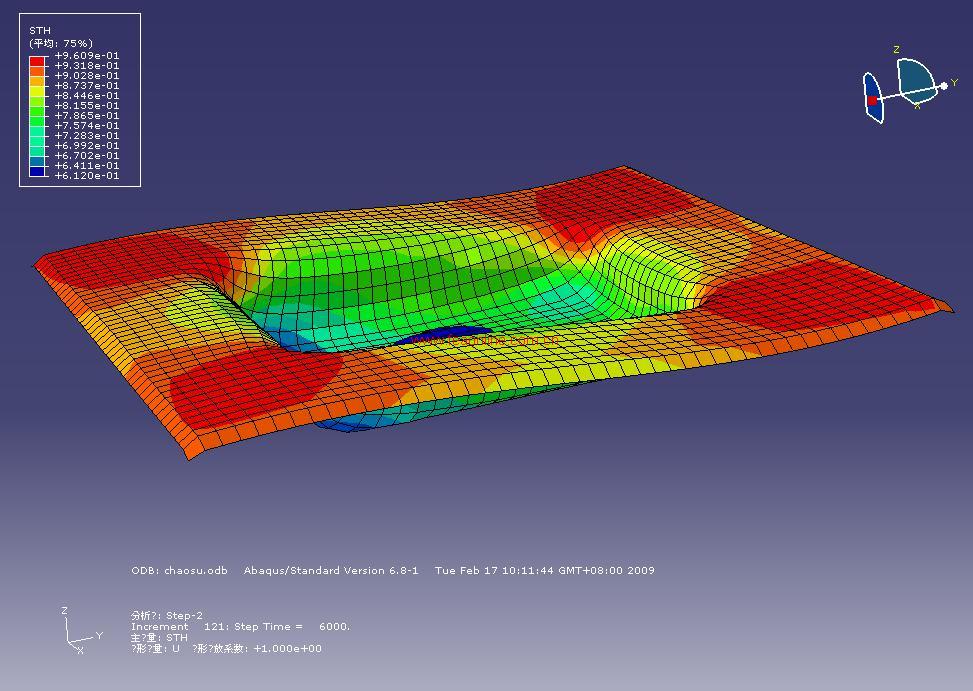Image resolution: width=973 pixels, height=691 pixels.
Task: Click the STH legend title
Action: tap(39, 31)
